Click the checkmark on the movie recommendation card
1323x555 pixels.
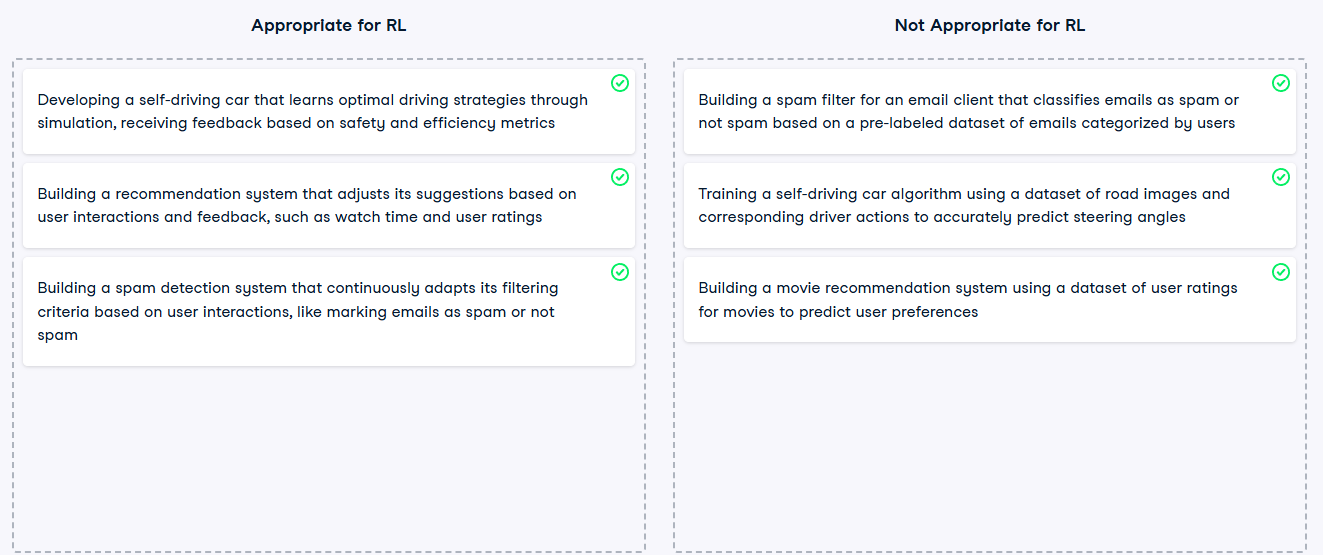click(1281, 271)
